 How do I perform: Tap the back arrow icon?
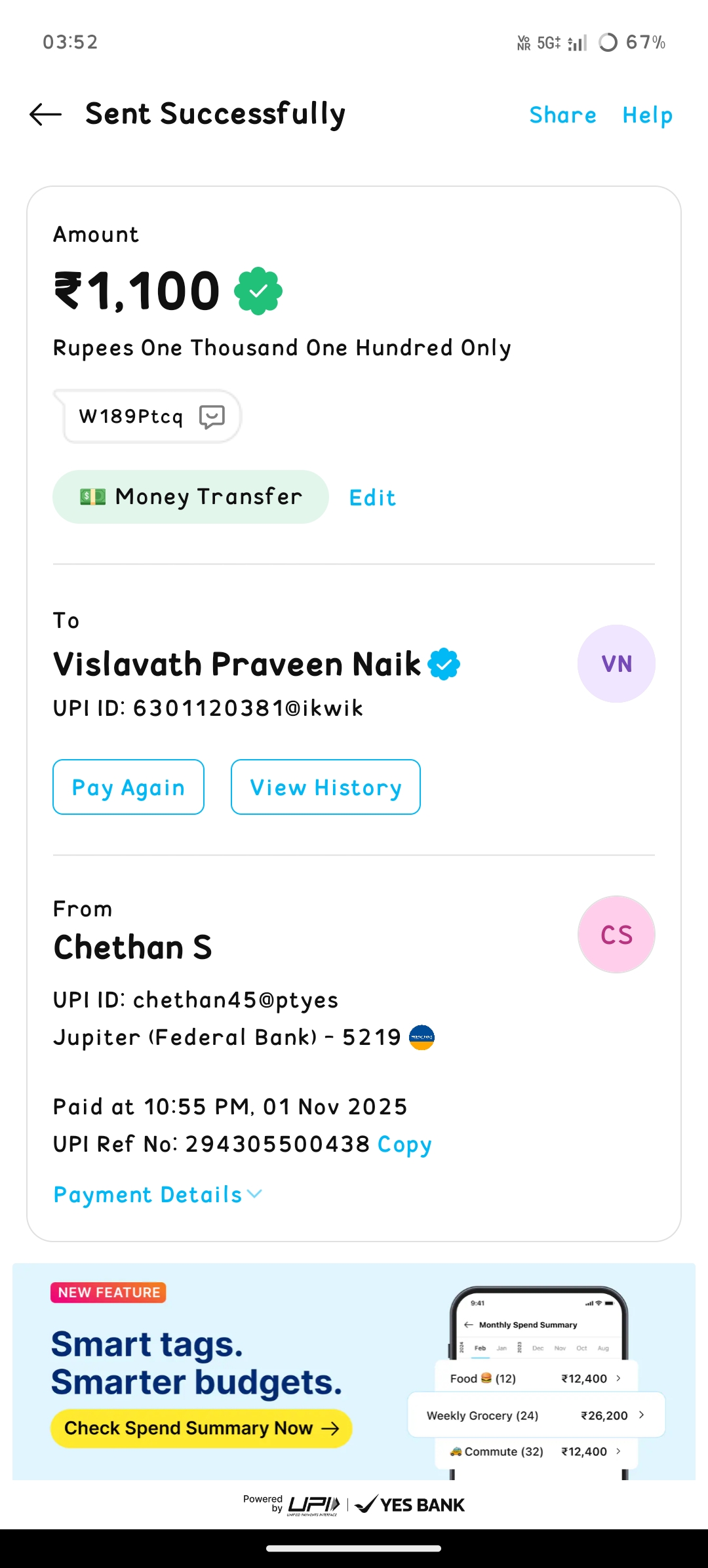coord(46,115)
